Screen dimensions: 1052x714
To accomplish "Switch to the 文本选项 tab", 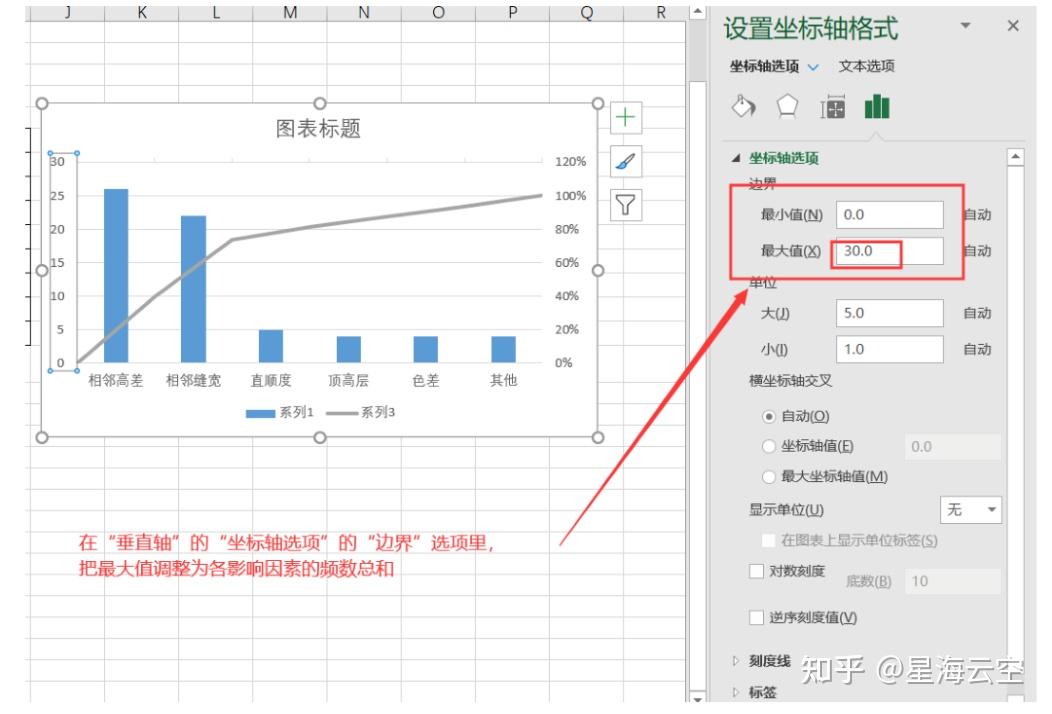I will 866,66.
